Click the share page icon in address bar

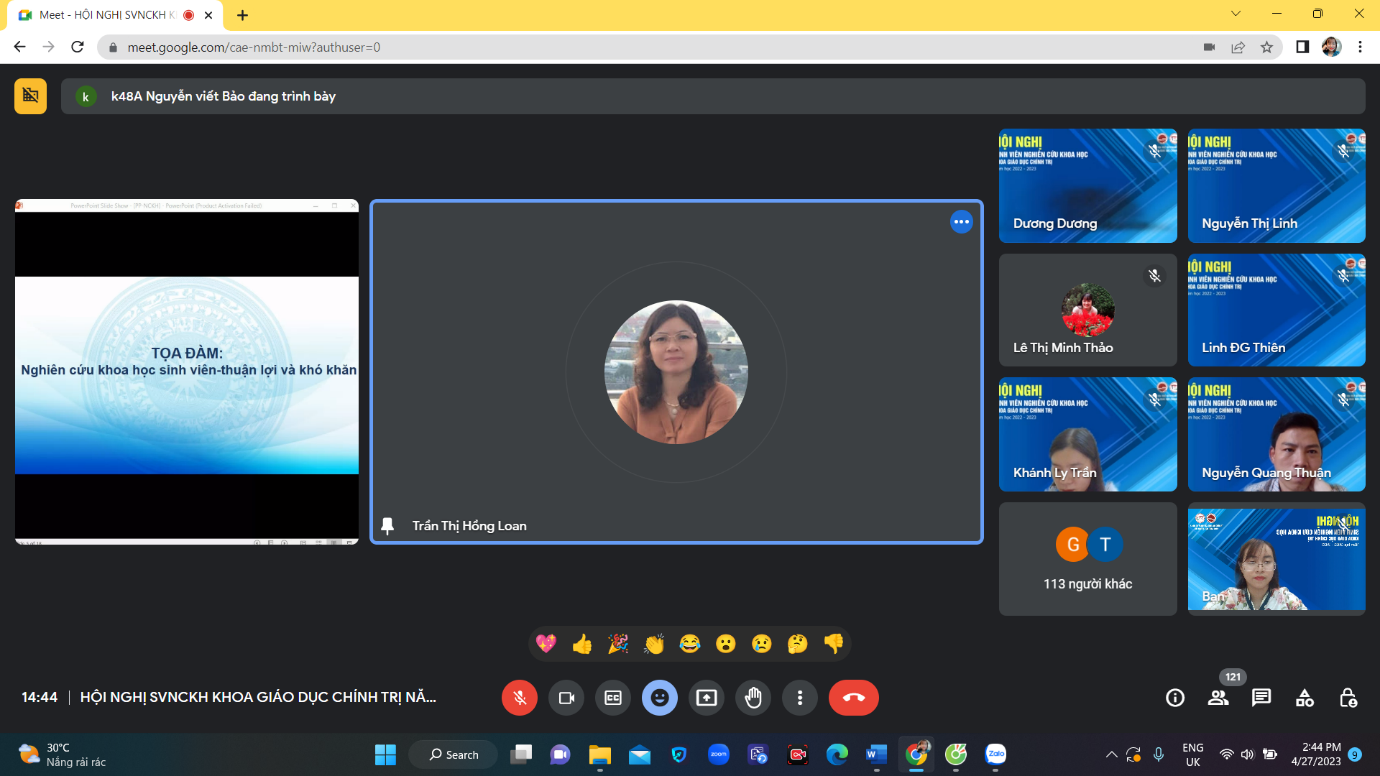[1238, 47]
